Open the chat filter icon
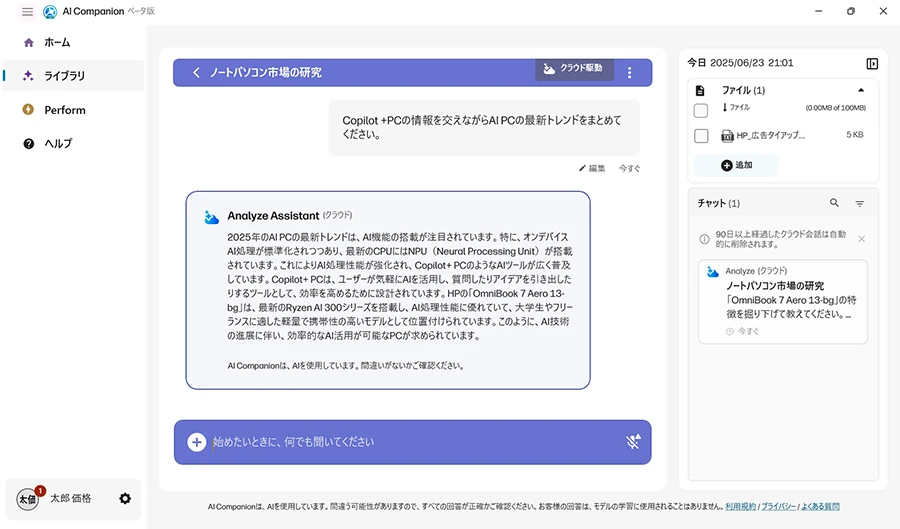 [x=859, y=203]
